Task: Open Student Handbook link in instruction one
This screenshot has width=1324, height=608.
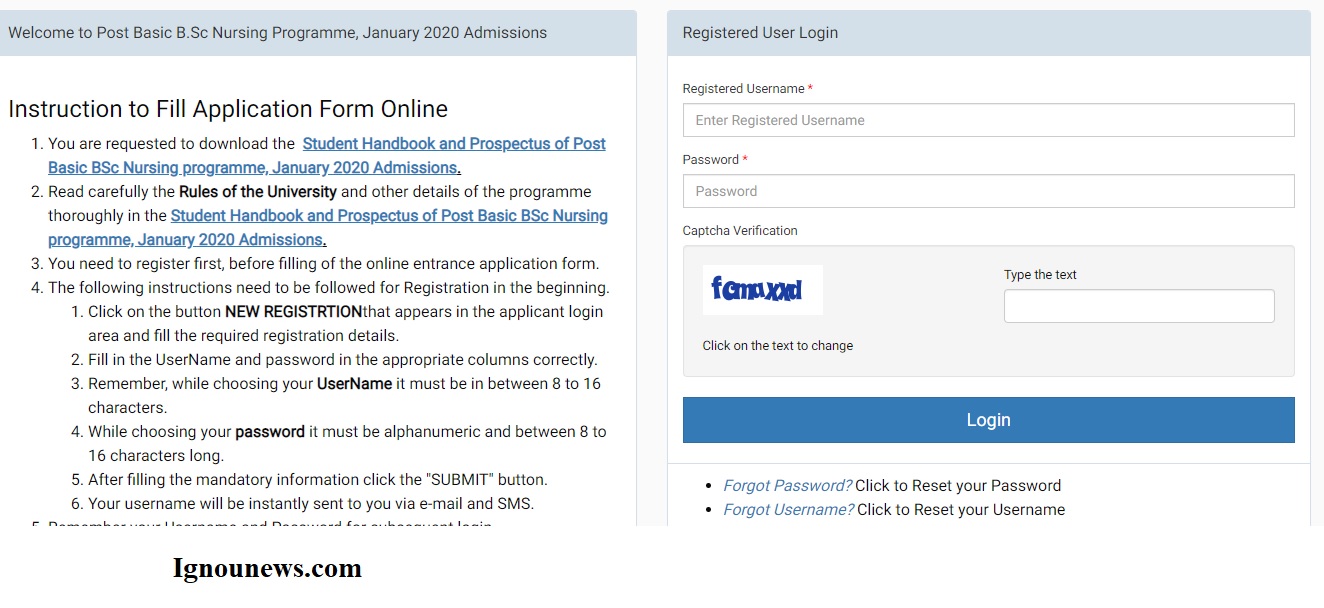Action: coord(327,156)
